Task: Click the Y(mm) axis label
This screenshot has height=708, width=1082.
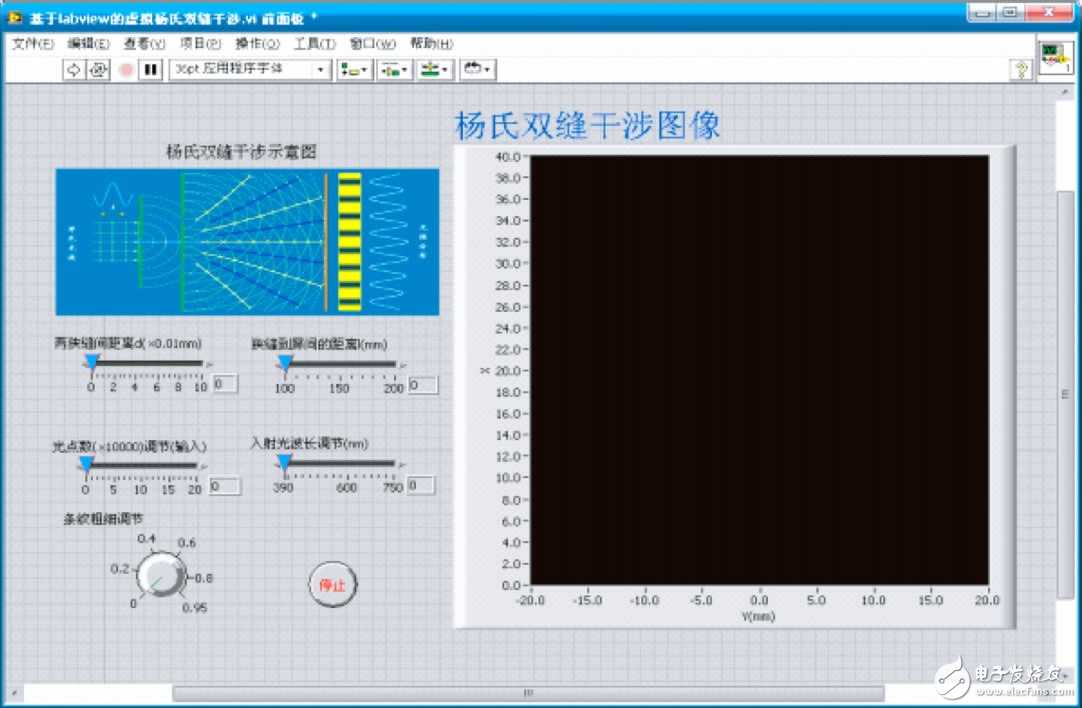Action: (x=758, y=616)
